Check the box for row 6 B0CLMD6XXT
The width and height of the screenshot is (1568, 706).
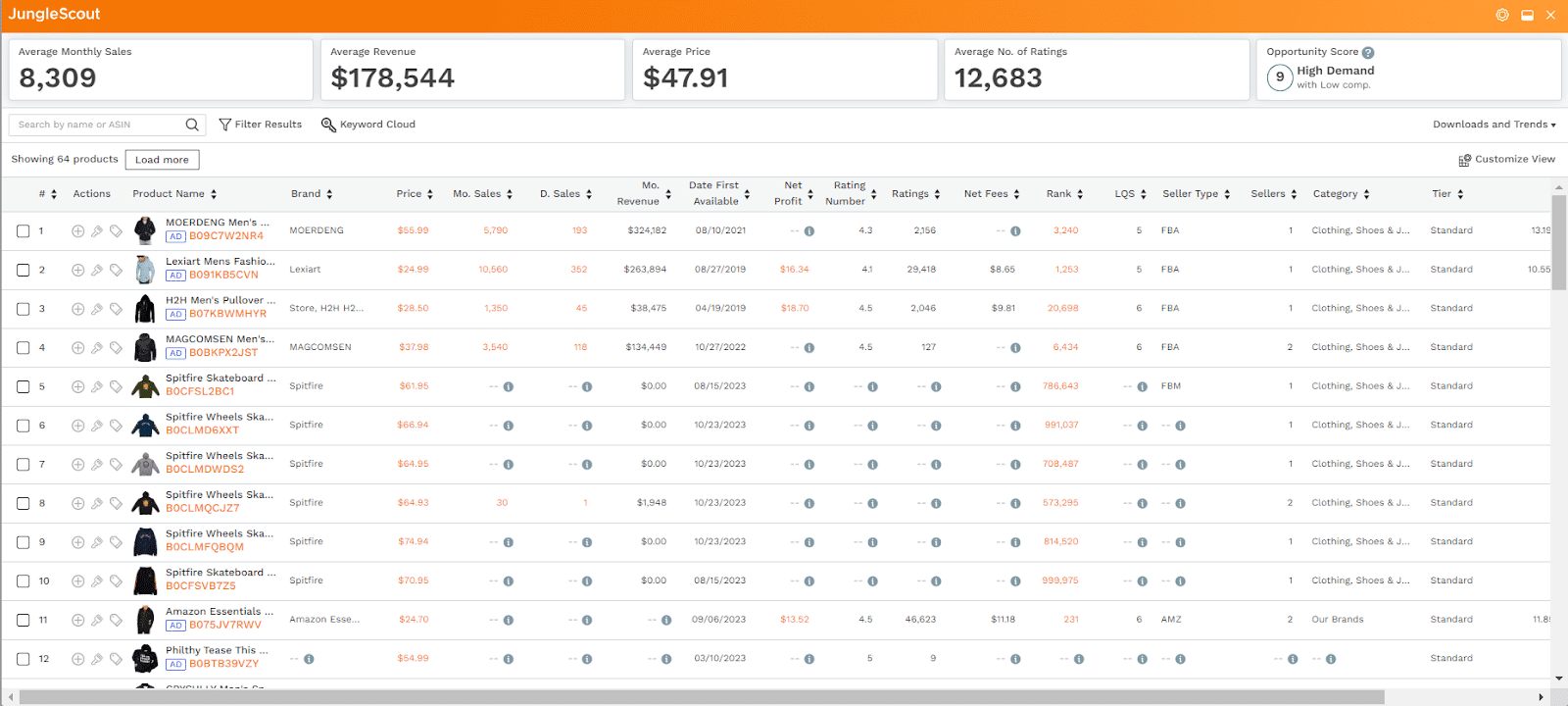(x=23, y=426)
